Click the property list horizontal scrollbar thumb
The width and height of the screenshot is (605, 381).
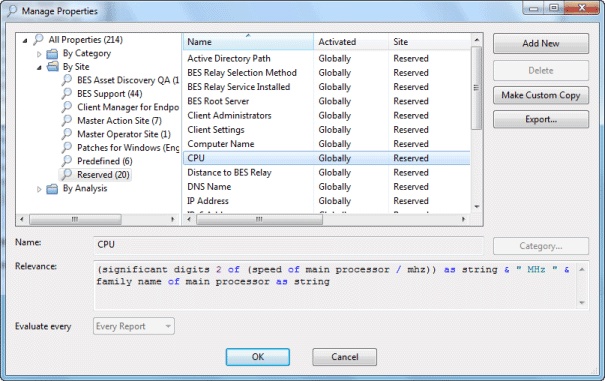(259, 219)
